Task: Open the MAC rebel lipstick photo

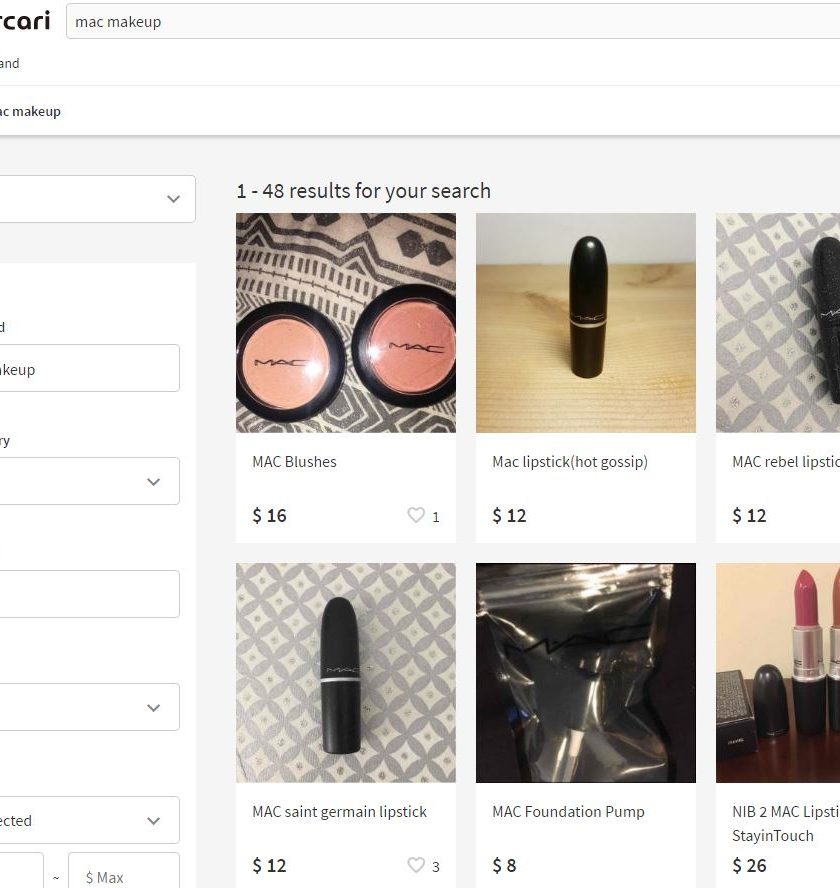Action: coord(778,323)
